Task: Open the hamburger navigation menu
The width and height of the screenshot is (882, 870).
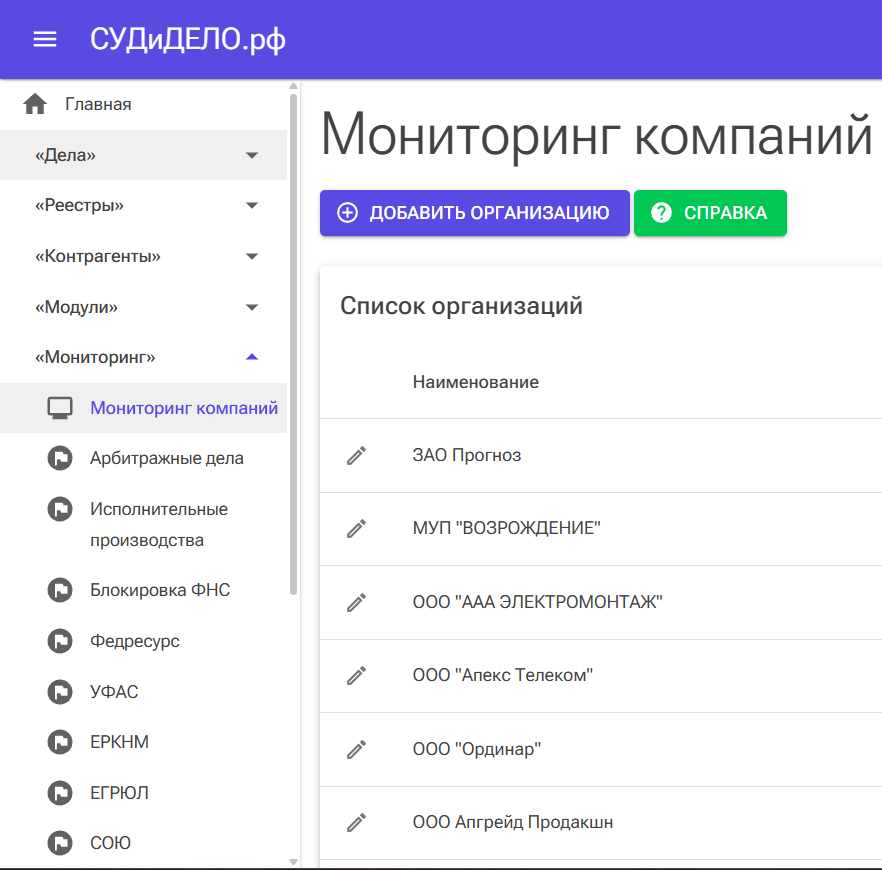Action: pyautogui.click(x=45, y=39)
